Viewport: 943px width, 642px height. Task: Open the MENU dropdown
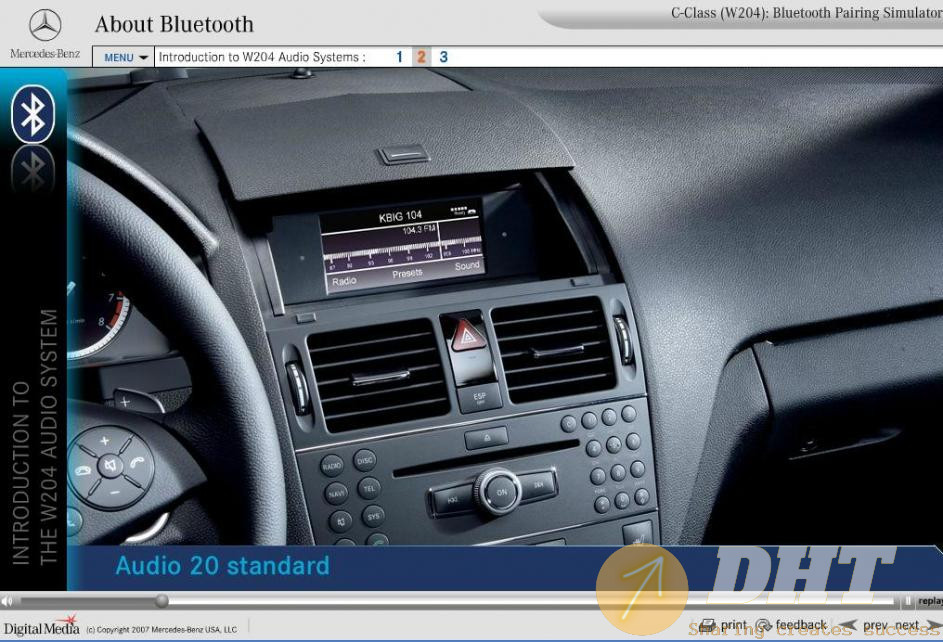click(x=124, y=57)
